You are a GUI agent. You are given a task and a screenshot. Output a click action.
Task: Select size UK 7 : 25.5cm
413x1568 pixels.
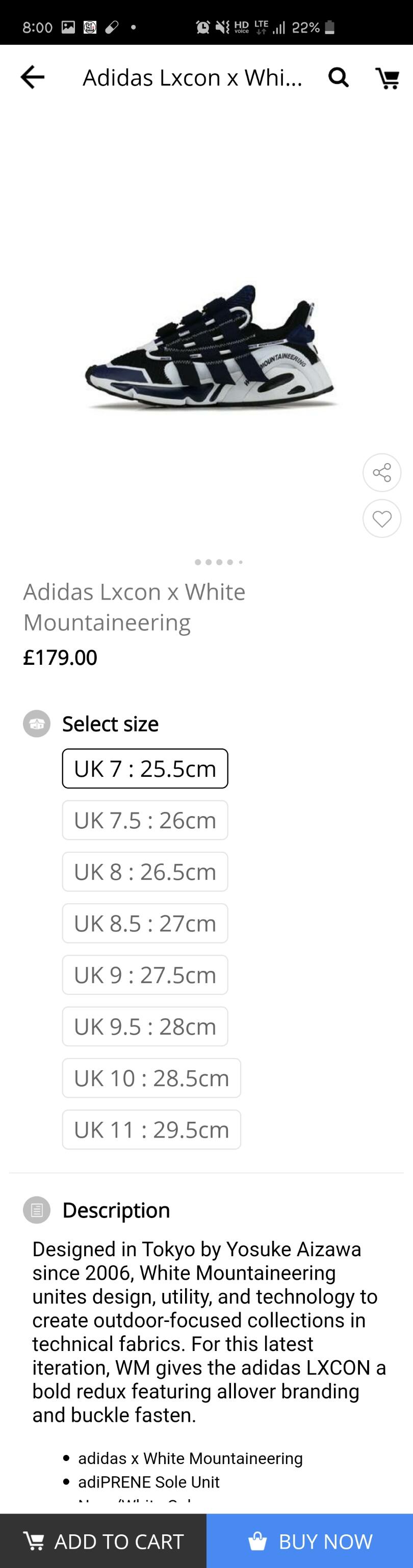[145, 768]
